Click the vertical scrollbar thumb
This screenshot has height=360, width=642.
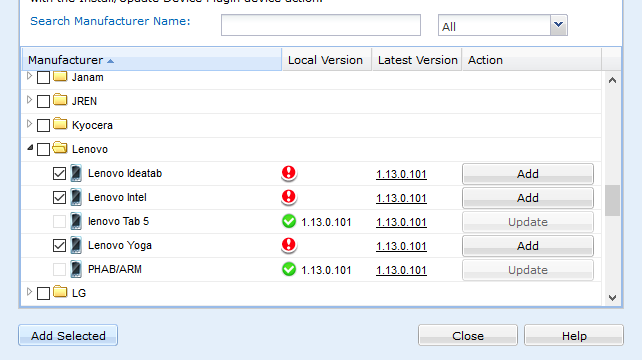(613, 200)
